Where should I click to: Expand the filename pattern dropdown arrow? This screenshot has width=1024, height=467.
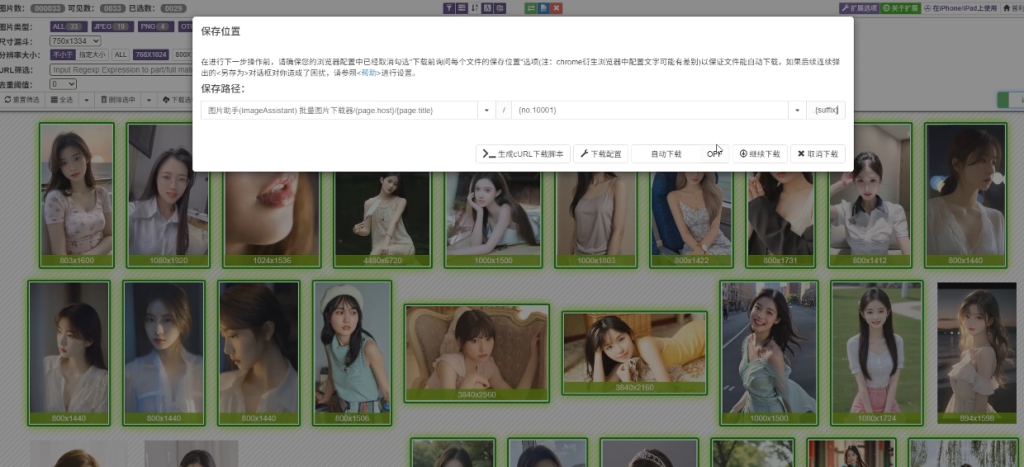point(797,110)
